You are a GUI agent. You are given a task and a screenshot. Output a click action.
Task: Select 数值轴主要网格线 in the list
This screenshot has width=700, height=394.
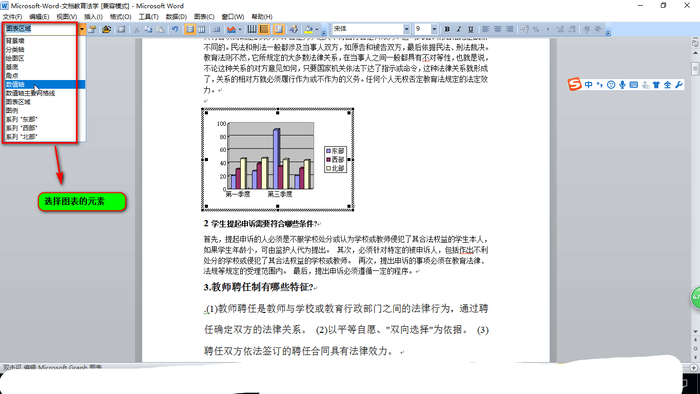coord(30,93)
